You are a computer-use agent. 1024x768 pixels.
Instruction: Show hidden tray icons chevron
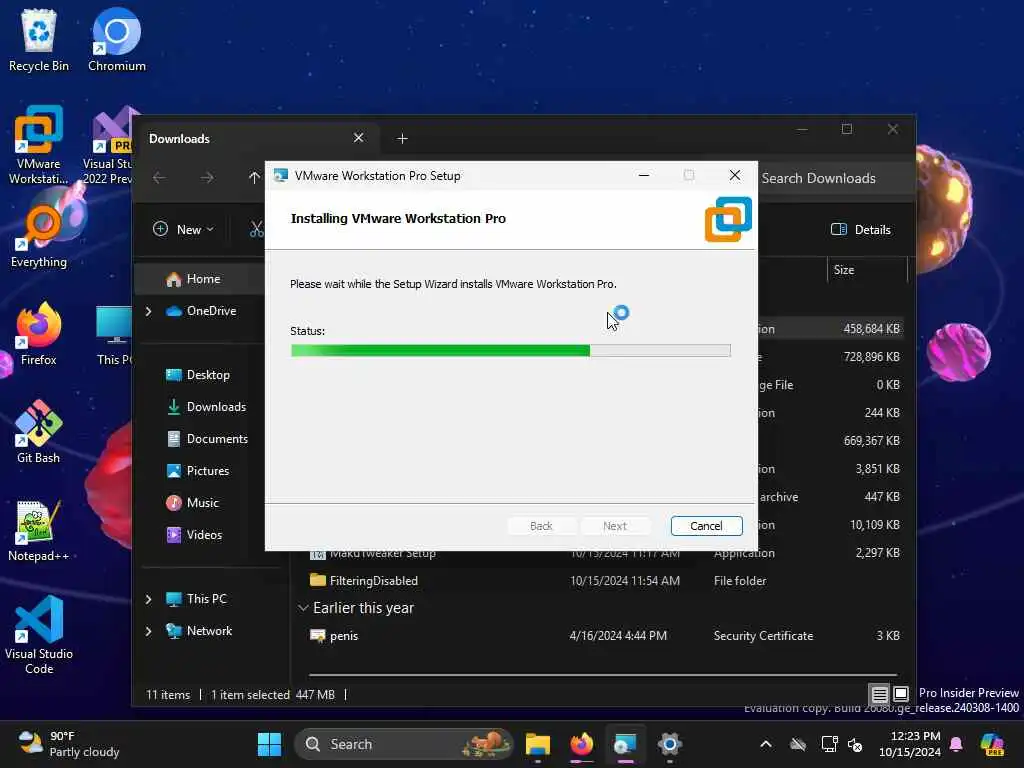765,744
